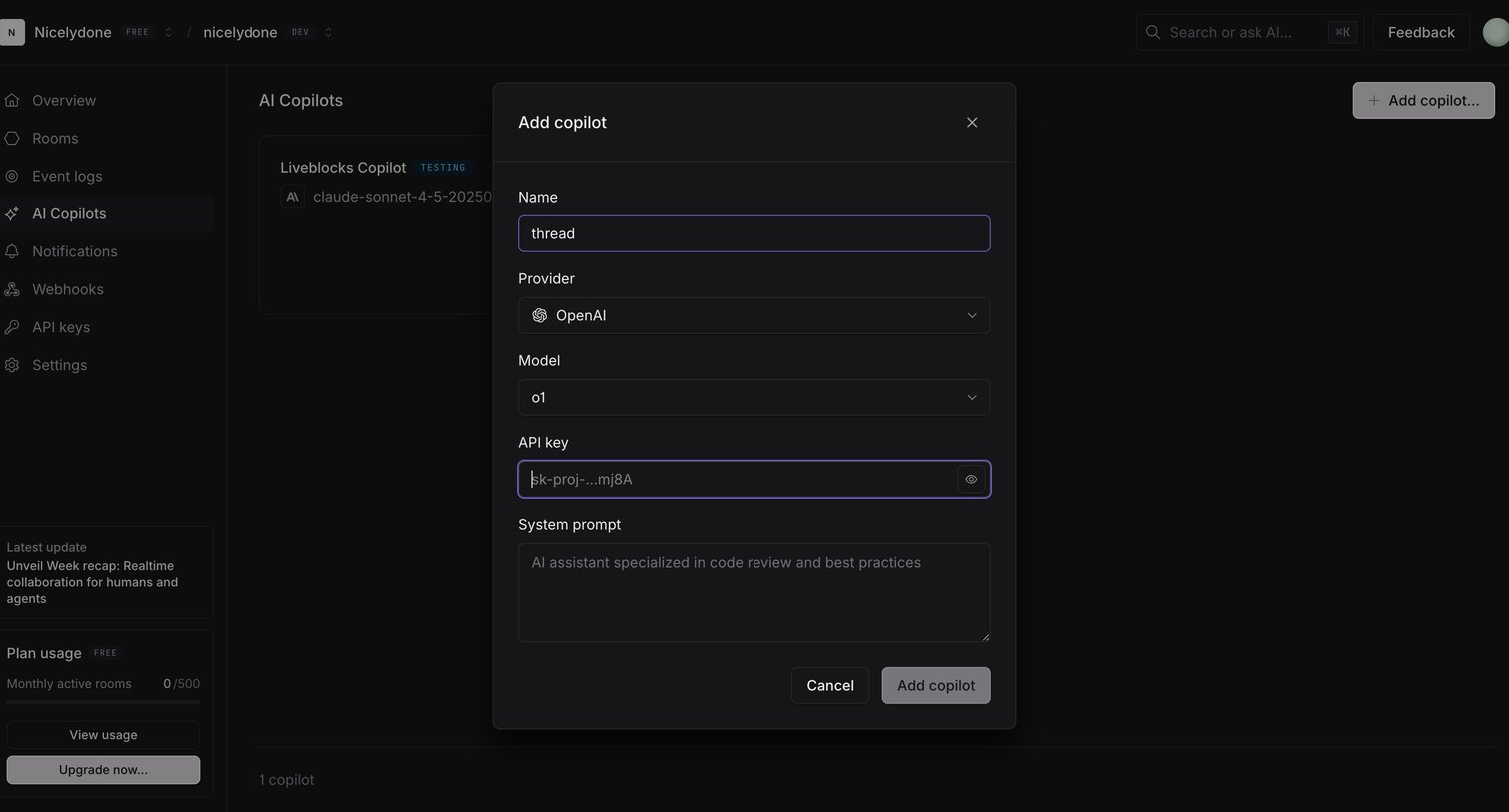Toggle API key visibility eye icon

tap(971, 479)
